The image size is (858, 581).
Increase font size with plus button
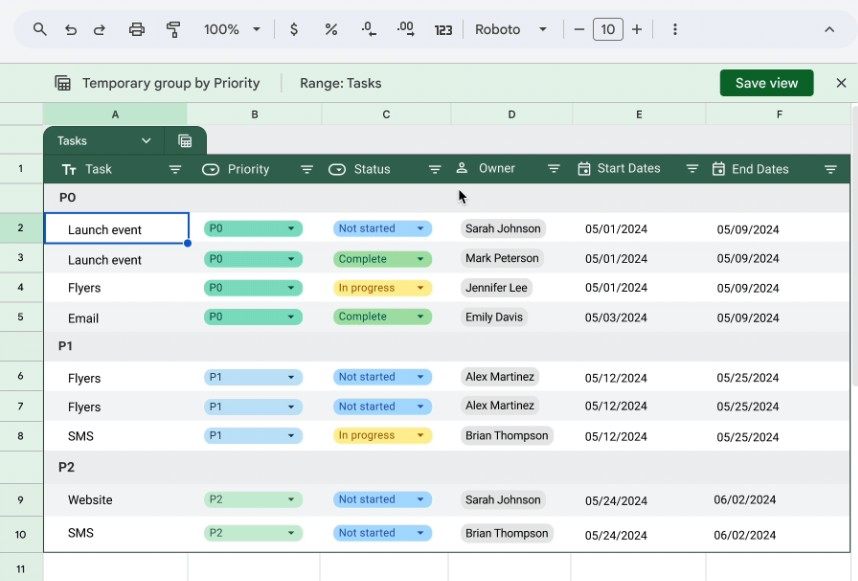coord(637,30)
